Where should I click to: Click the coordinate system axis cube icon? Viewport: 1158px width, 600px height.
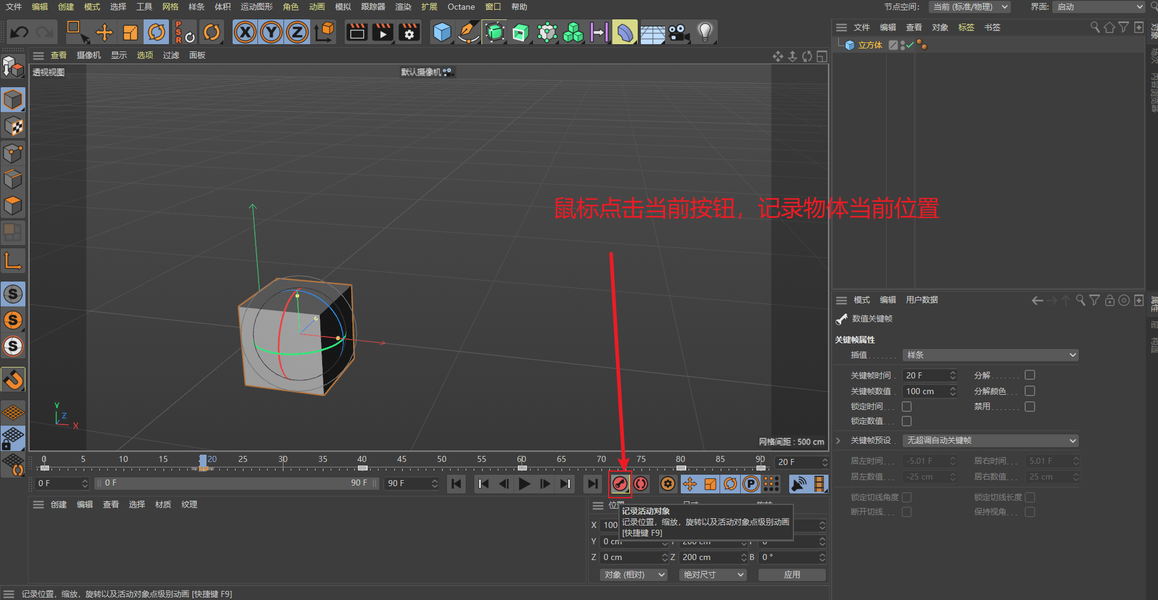click(x=324, y=32)
